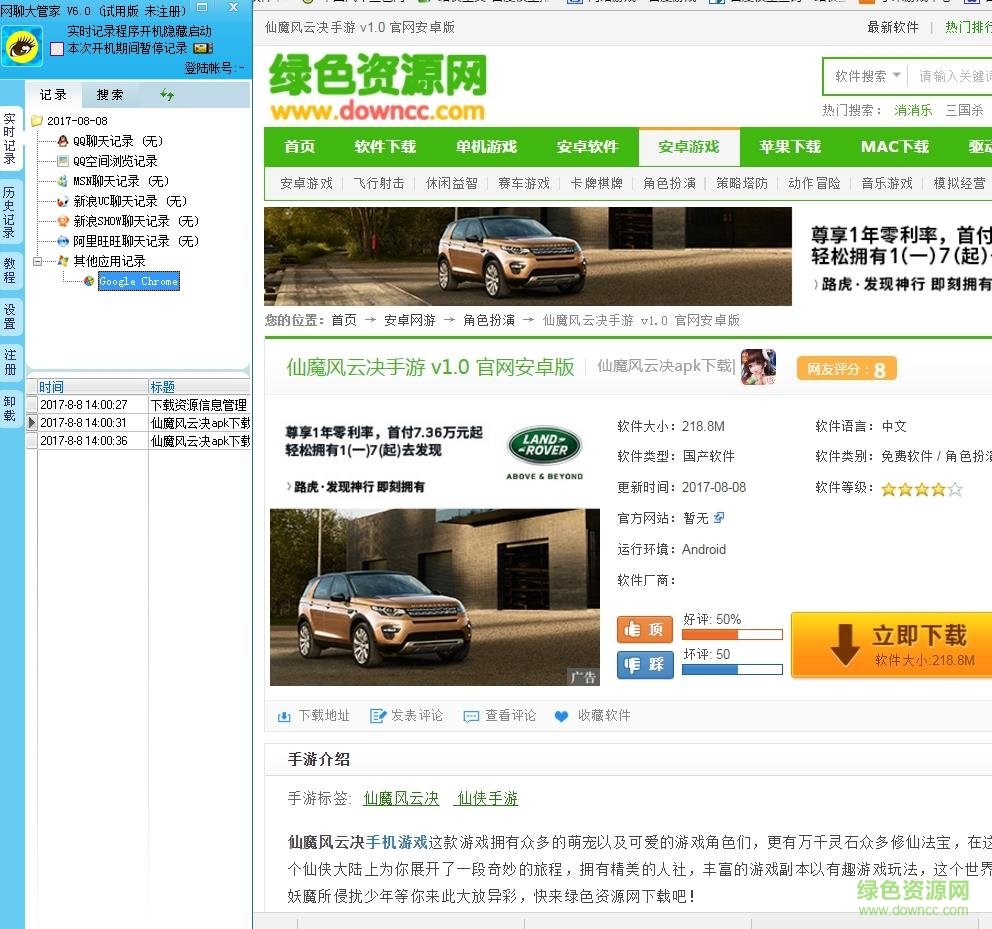Switch to the 搜索 tab
Viewport: 992px width, 929px height.
click(x=108, y=94)
